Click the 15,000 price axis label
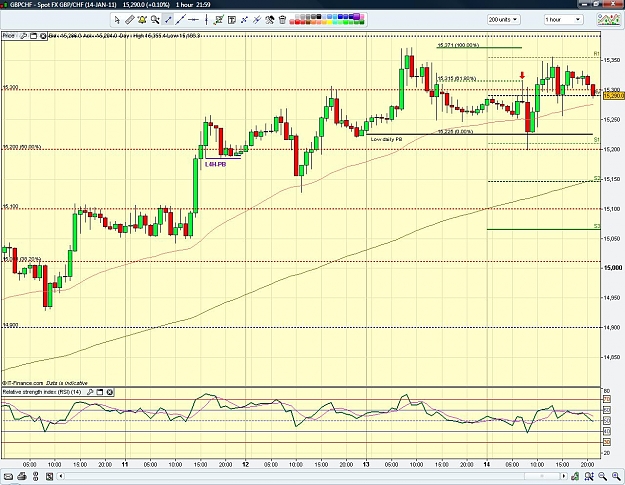Image resolution: width=625 pixels, height=485 pixels. point(613,268)
